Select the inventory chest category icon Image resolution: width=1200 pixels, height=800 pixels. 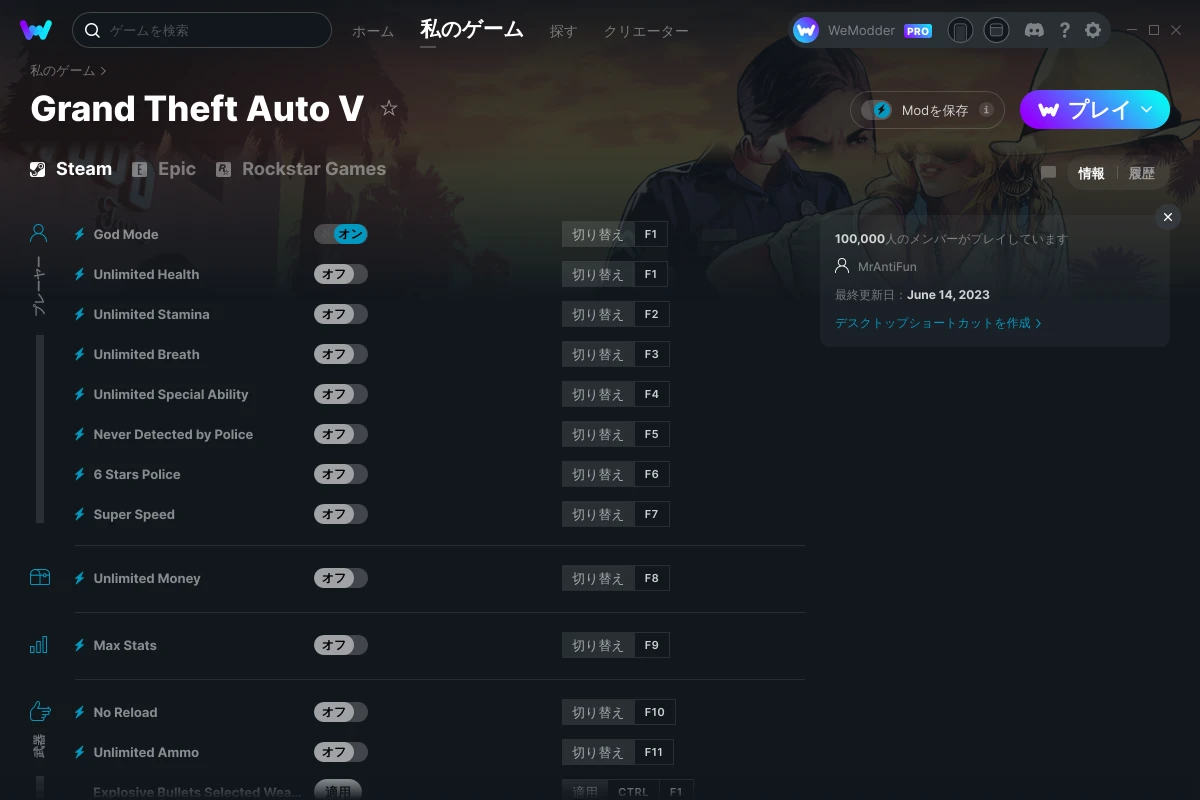coord(39,577)
